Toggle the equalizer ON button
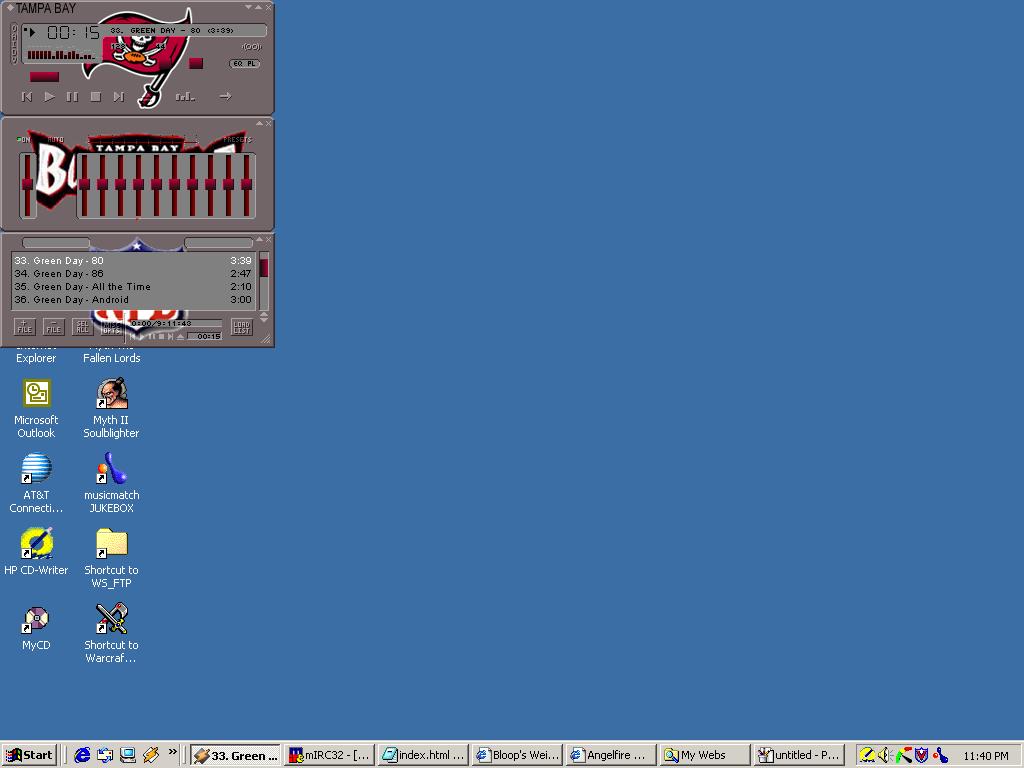1024x768 pixels. 23,140
